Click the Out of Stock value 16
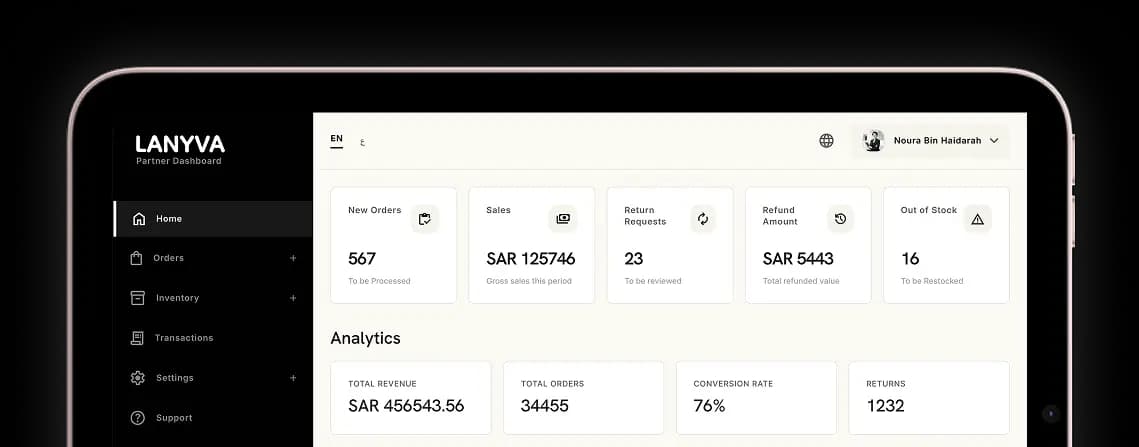 point(910,259)
